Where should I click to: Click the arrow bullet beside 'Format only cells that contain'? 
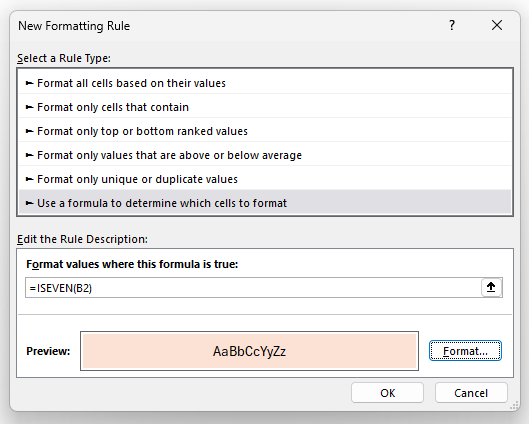pos(30,107)
